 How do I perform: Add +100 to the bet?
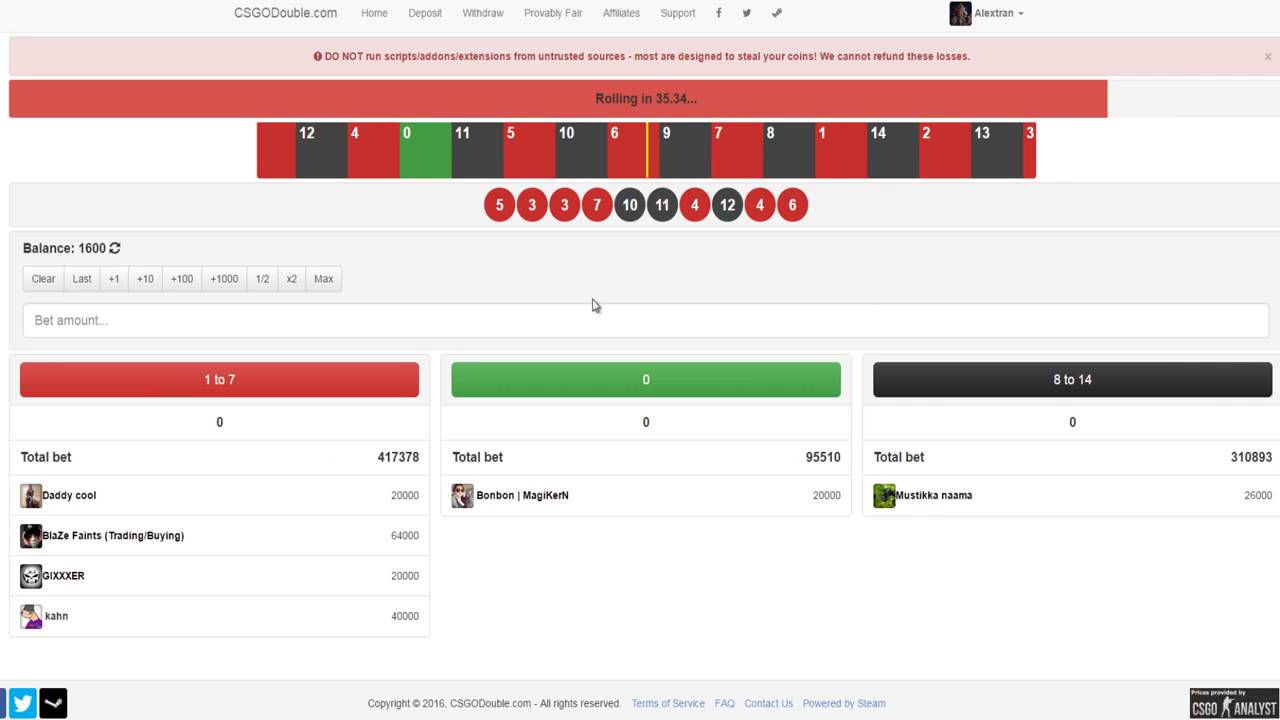(182, 279)
